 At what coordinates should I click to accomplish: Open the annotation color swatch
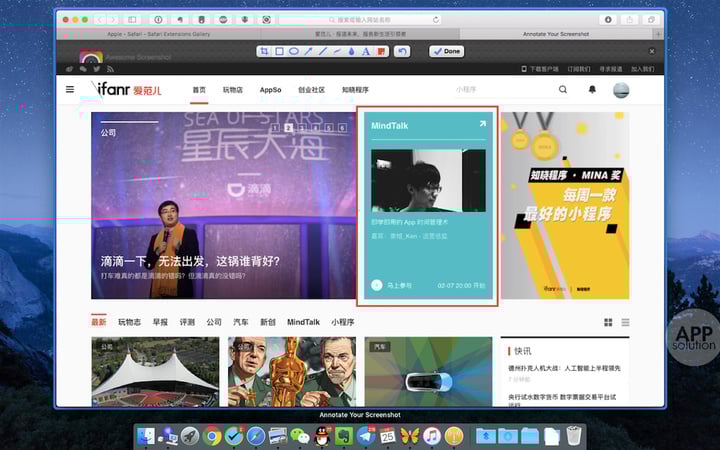tap(381, 51)
